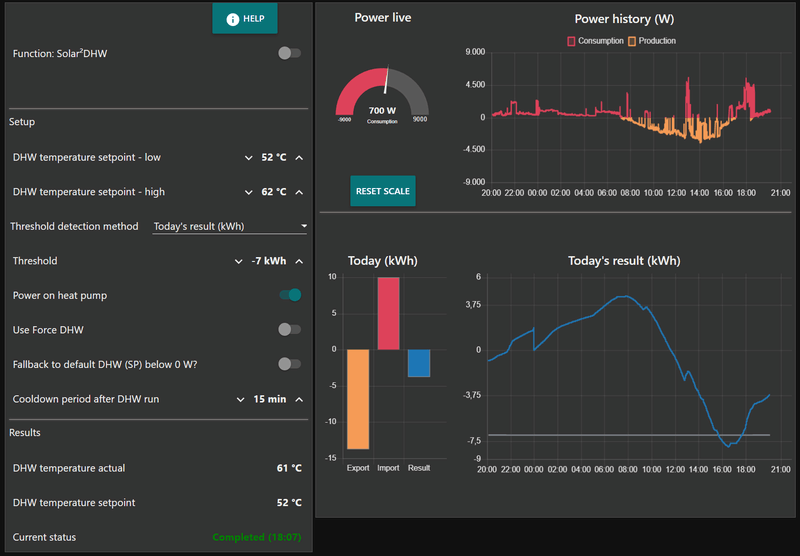The width and height of the screenshot is (800, 556).
Task: Click the Current status label
Action: [x=44, y=537]
